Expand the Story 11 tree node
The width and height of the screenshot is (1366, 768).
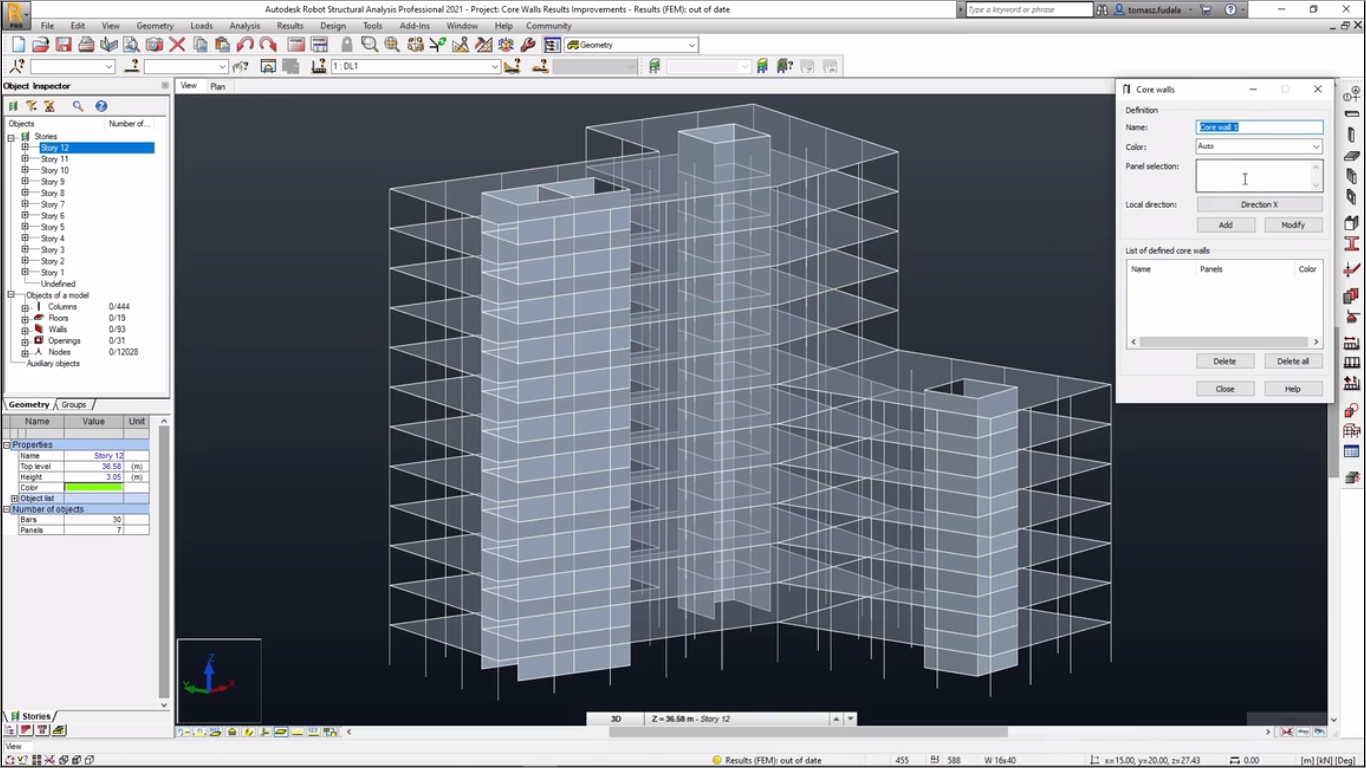coord(25,159)
